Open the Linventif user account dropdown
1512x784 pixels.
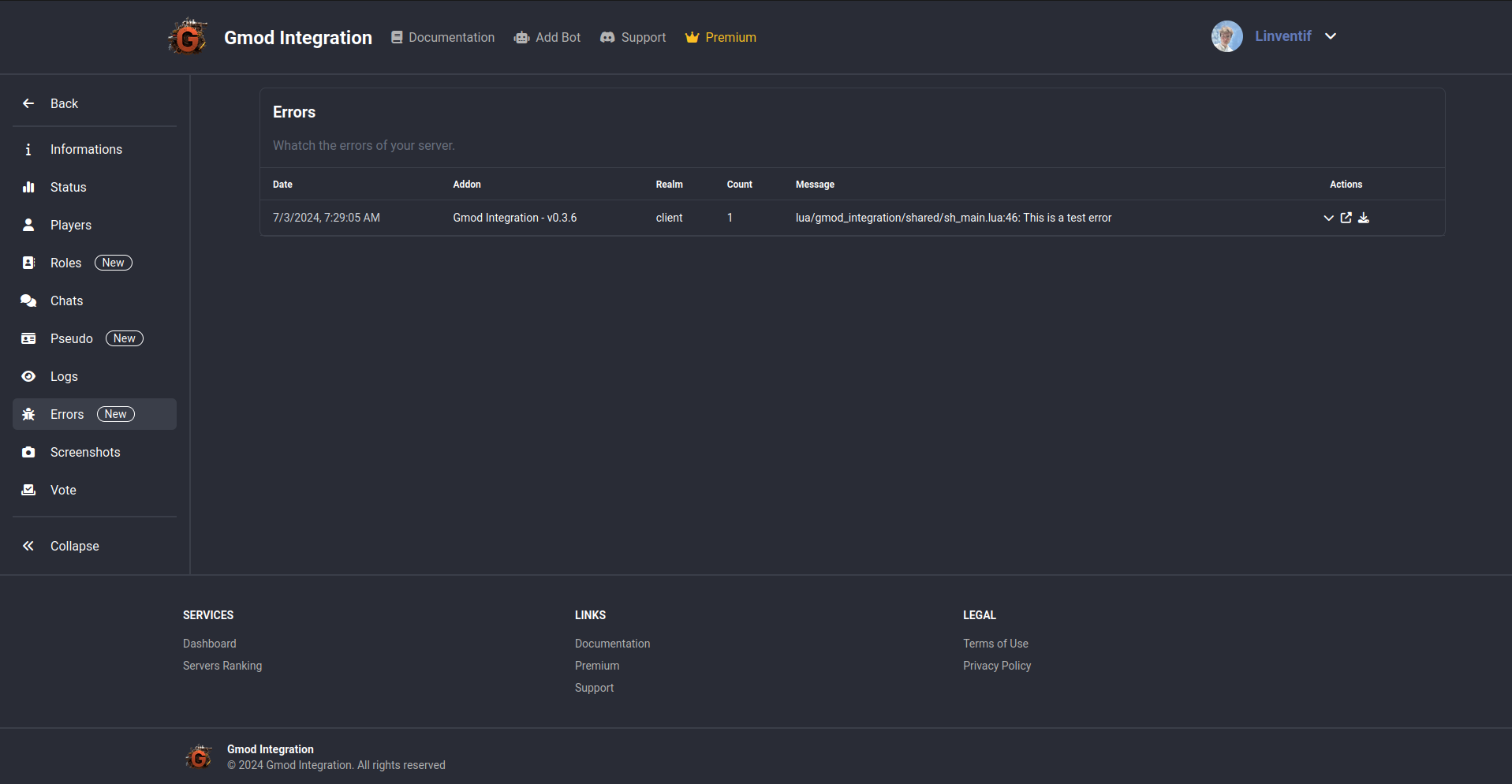(x=1330, y=36)
